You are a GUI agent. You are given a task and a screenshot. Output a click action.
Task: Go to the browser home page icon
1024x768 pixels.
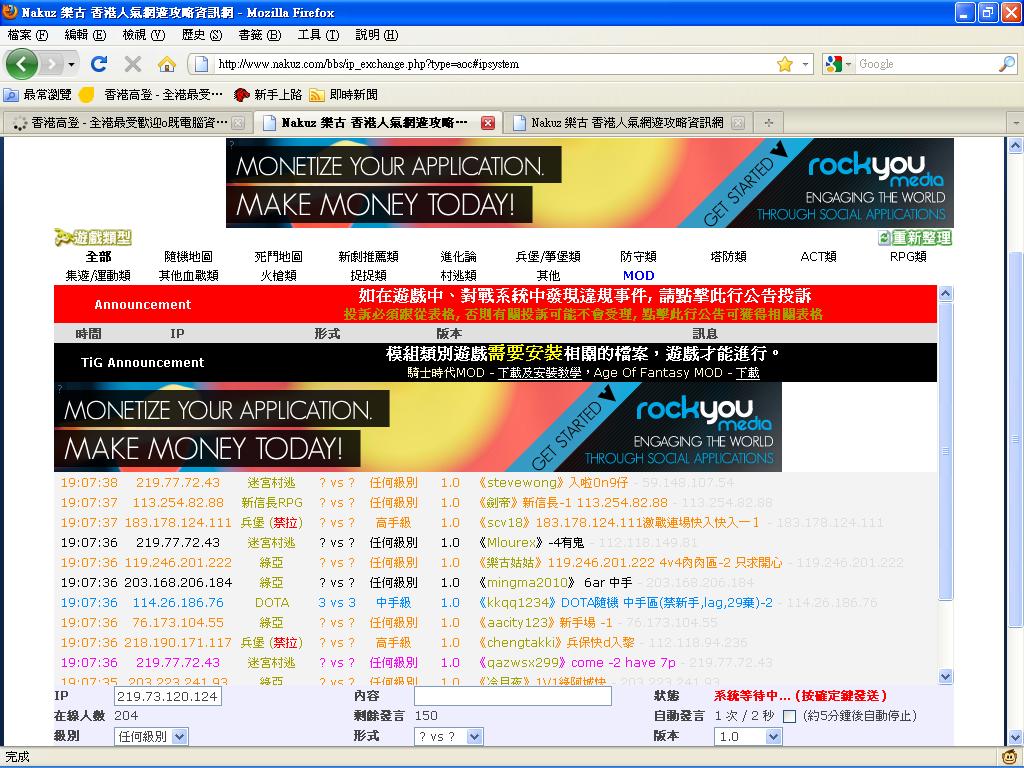pos(166,64)
